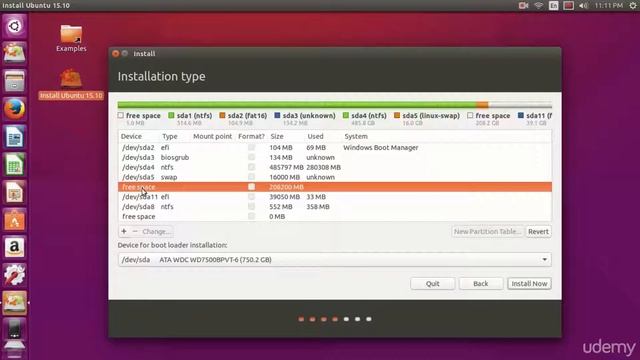This screenshot has height=360, width=640.
Task: Open System Settings gear-and-wrench icon
Action: 15,275
